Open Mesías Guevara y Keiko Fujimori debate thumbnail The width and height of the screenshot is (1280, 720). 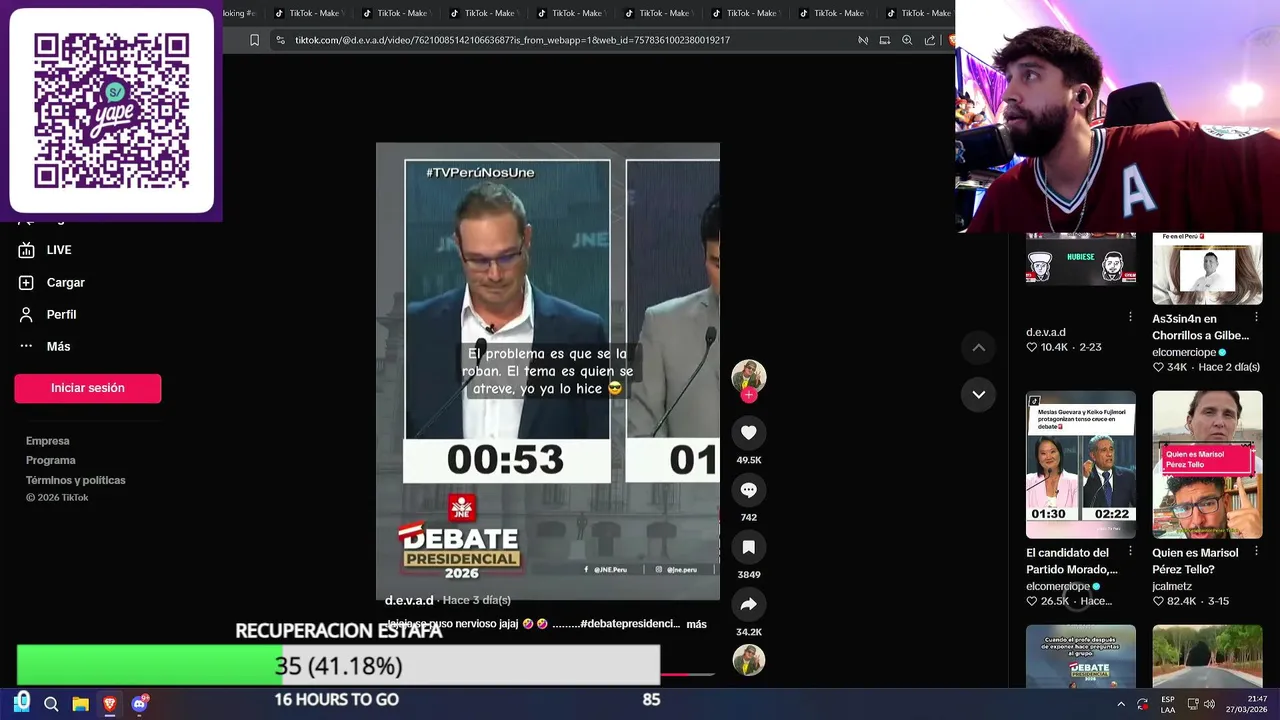pos(1080,465)
